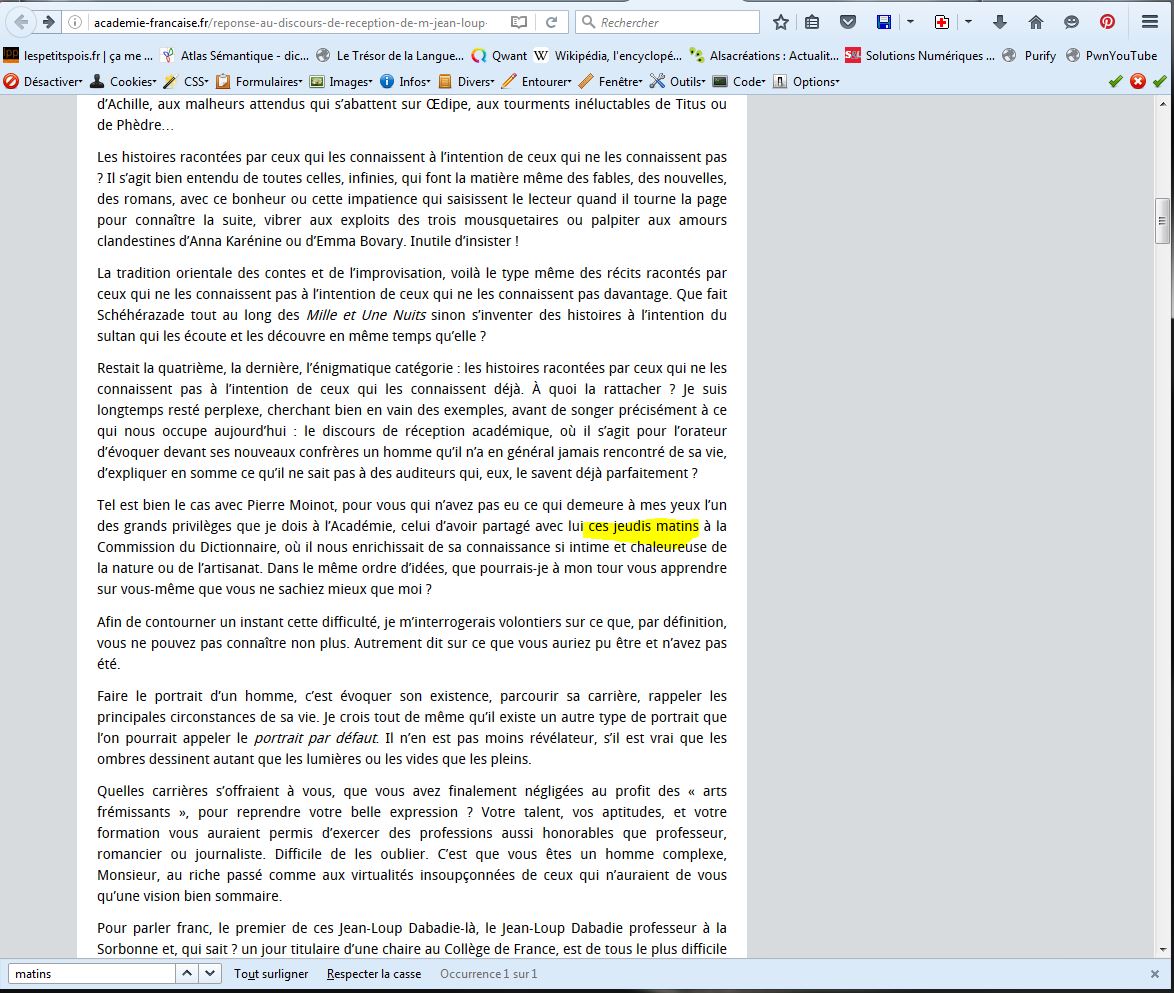The width and height of the screenshot is (1174, 993).
Task: Click the blue floppy disk save icon
Action: [884, 22]
